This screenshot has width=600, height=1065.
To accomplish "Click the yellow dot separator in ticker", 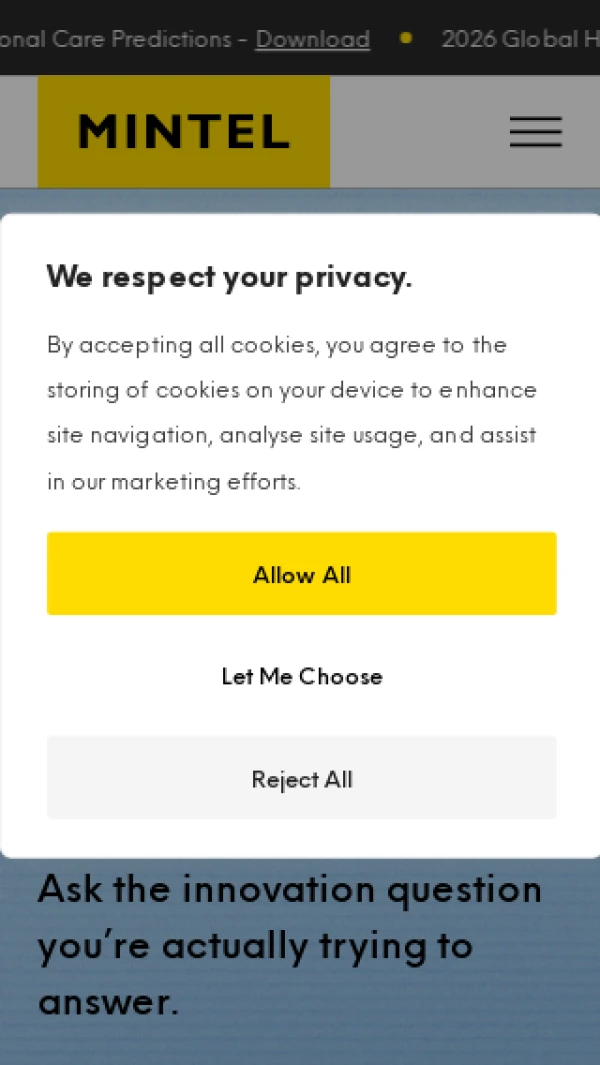I will tap(406, 38).
